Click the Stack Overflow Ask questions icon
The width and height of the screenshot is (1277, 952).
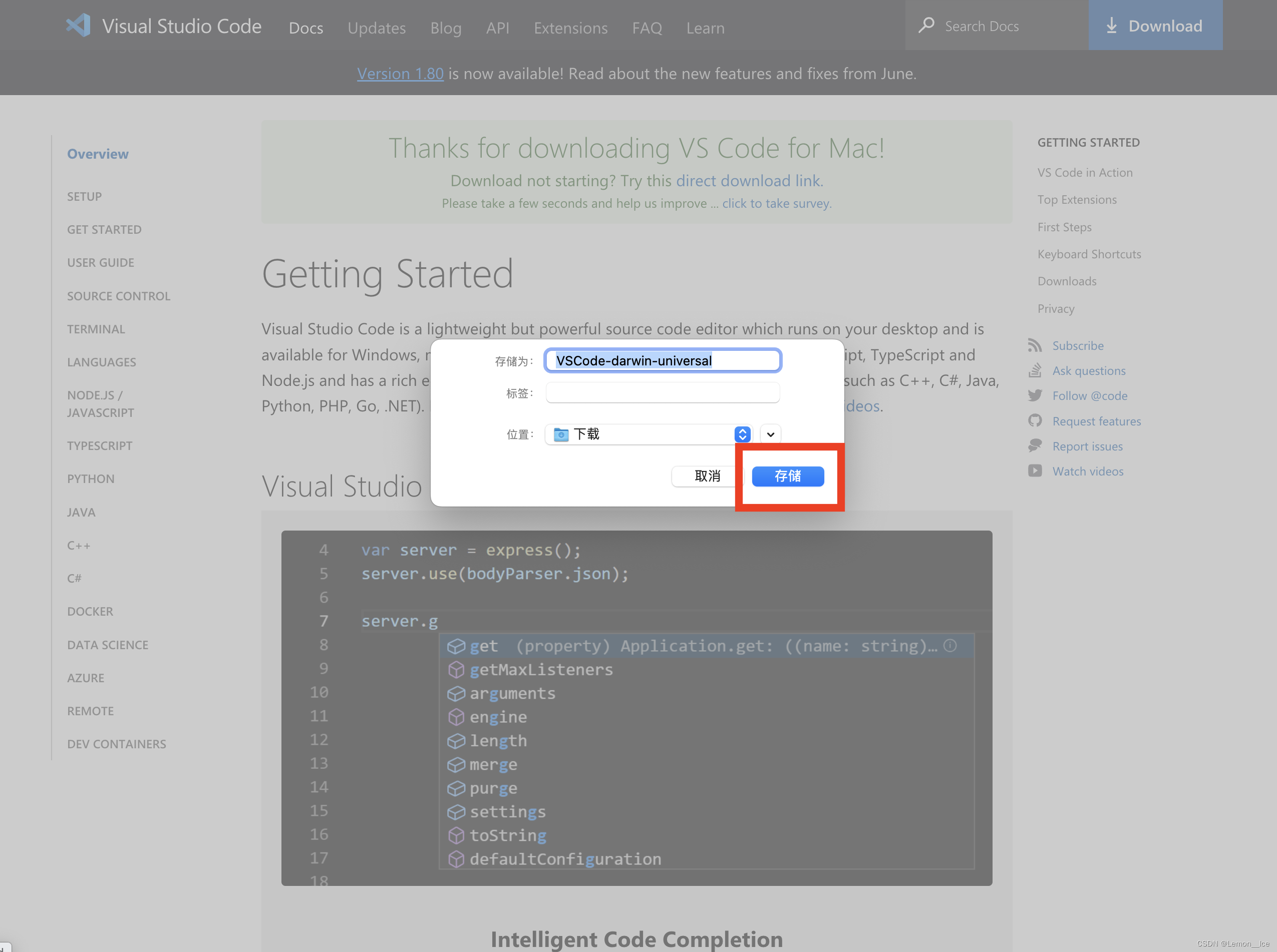[1035, 370]
